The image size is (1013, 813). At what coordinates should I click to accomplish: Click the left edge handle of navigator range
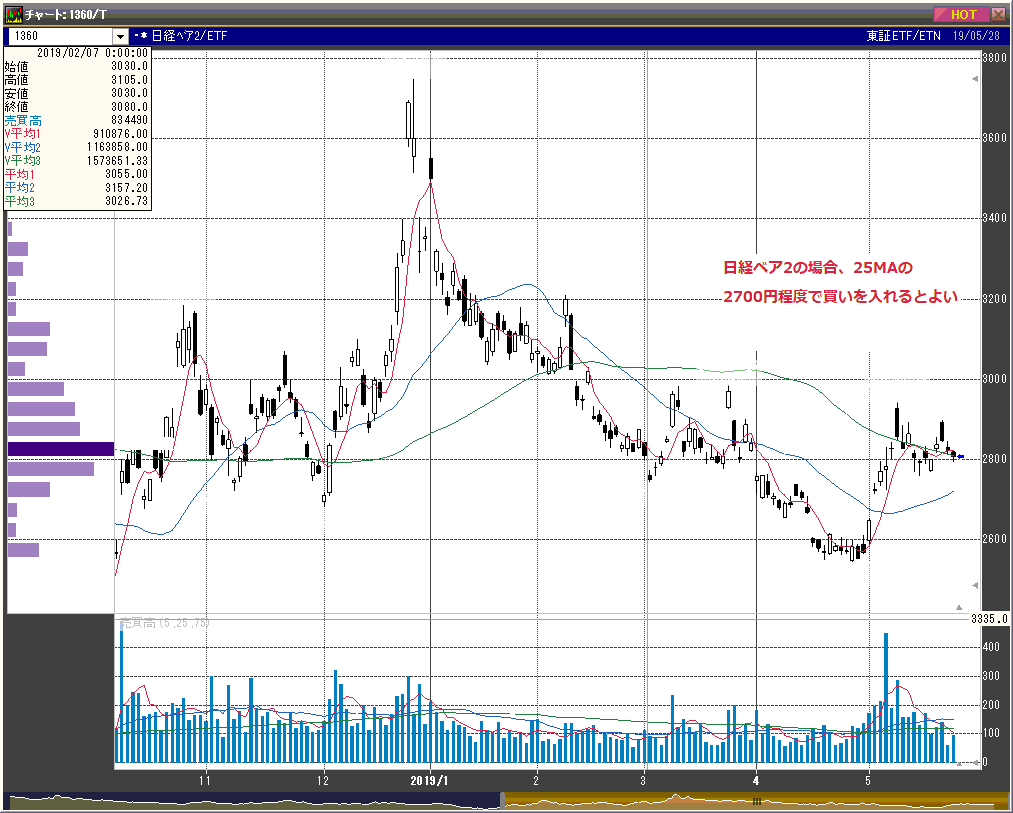tap(503, 800)
